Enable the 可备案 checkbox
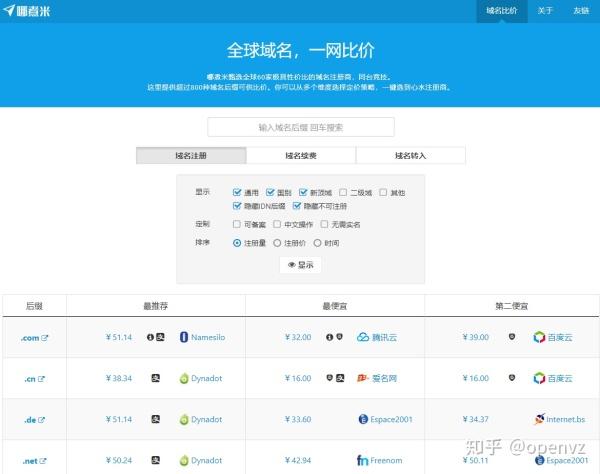The image size is (600, 474). point(237,224)
